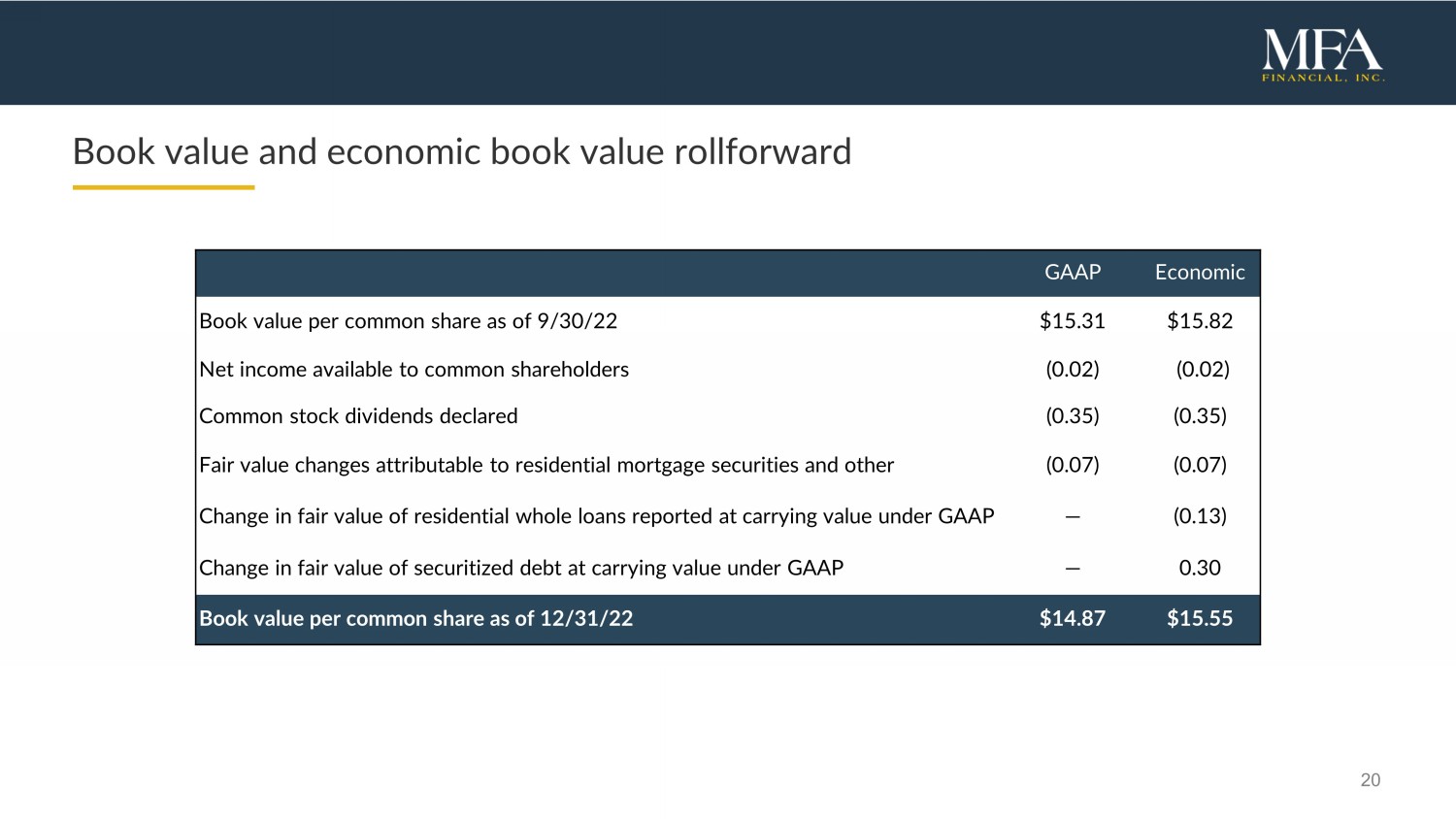Click the MFA Financial logo
Image resolution: width=1456 pixels, height=819 pixels.
(x=1322, y=55)
